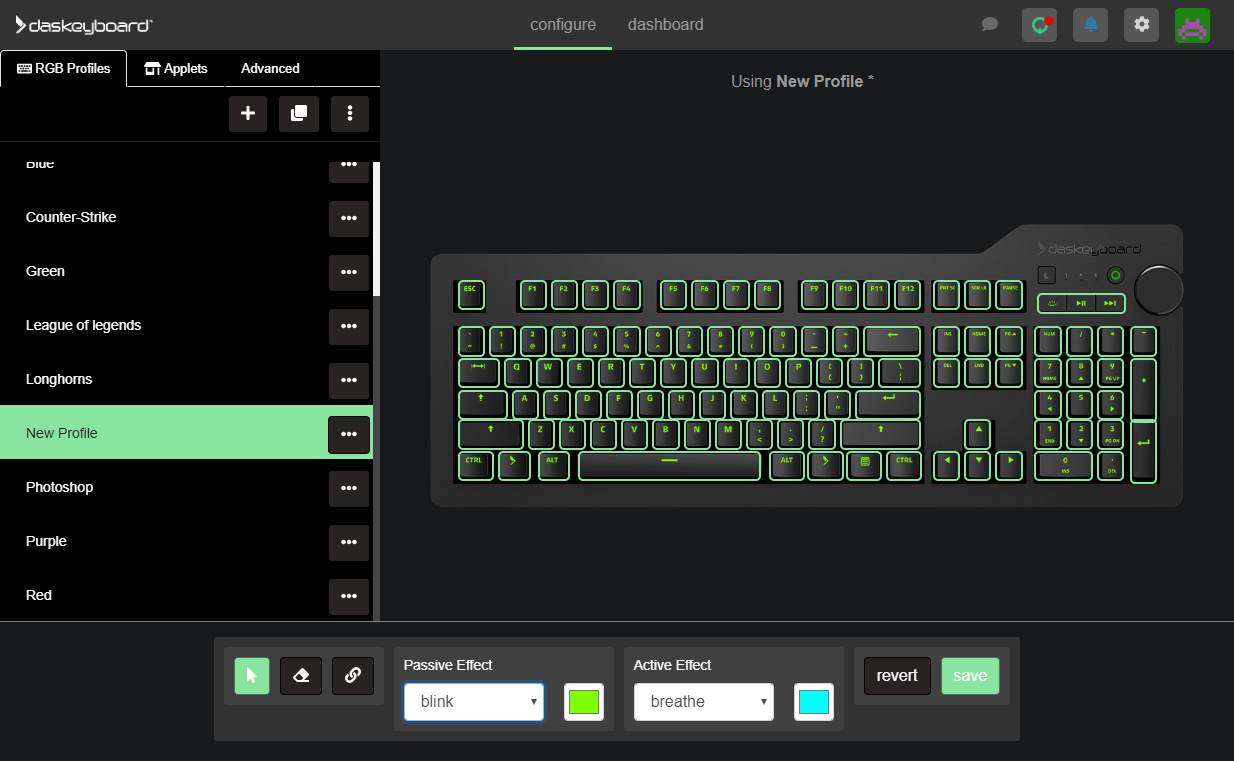
Task: Open the chat speech bubble icon
Action: coord(990,25)
